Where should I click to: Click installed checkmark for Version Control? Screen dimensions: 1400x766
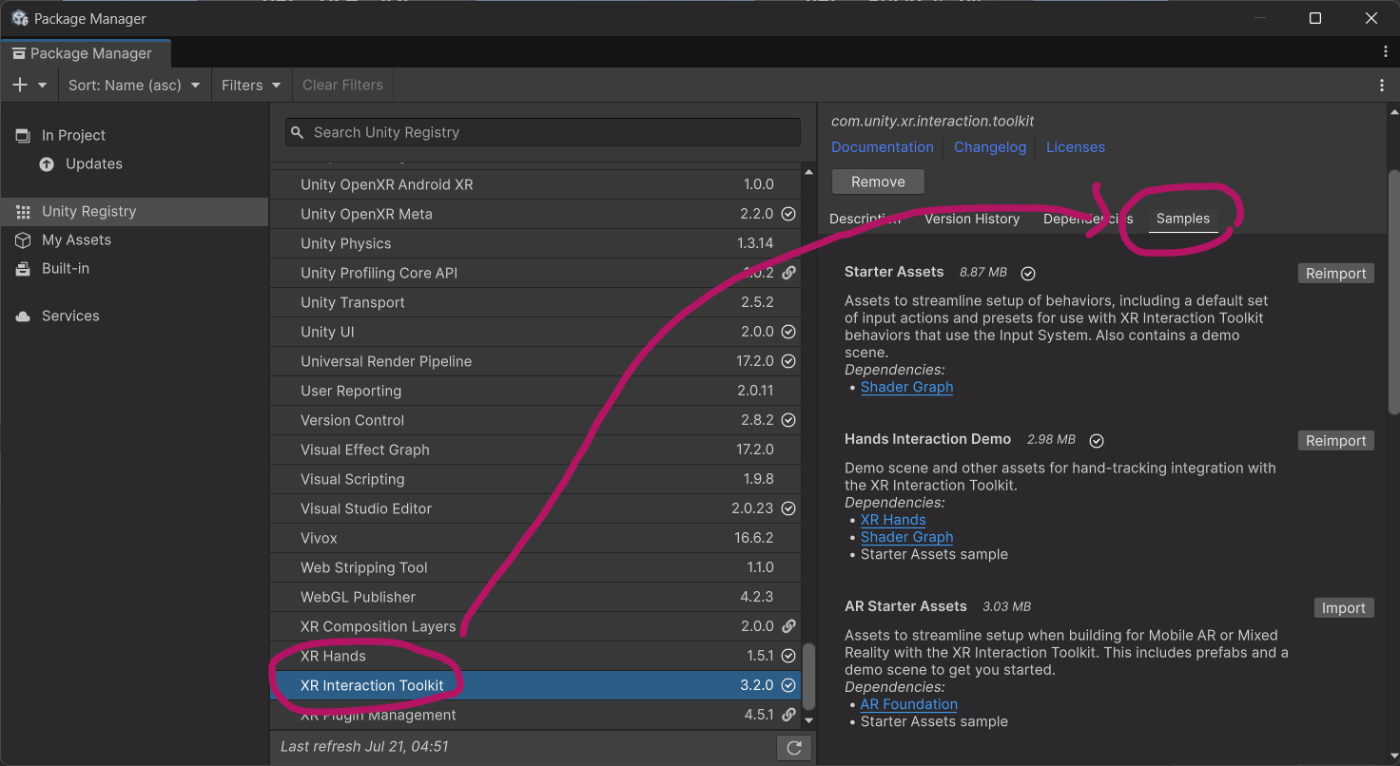point(788,420)
